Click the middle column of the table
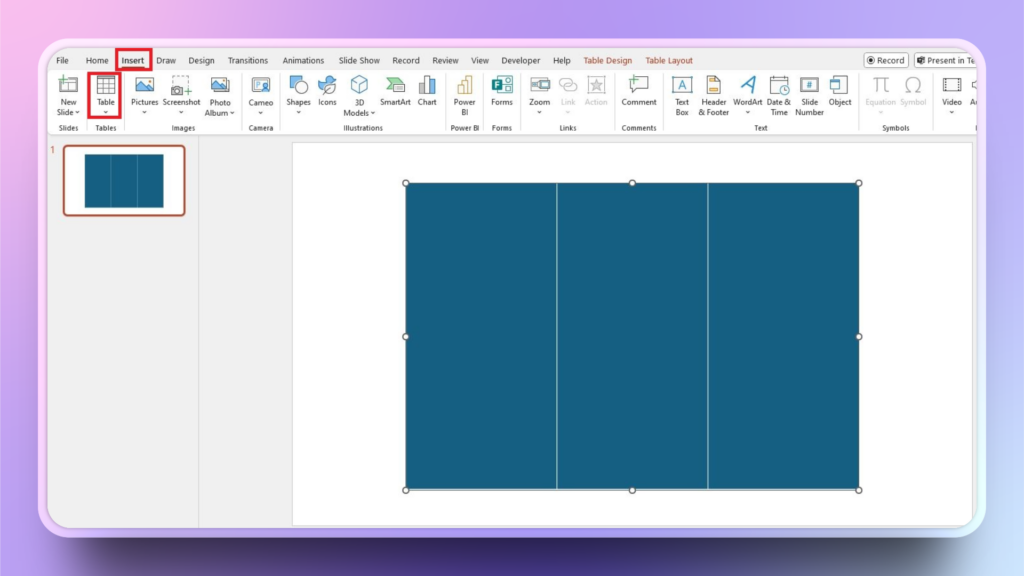Screen dimensions: 1024x576 click(x=632, y=336)
